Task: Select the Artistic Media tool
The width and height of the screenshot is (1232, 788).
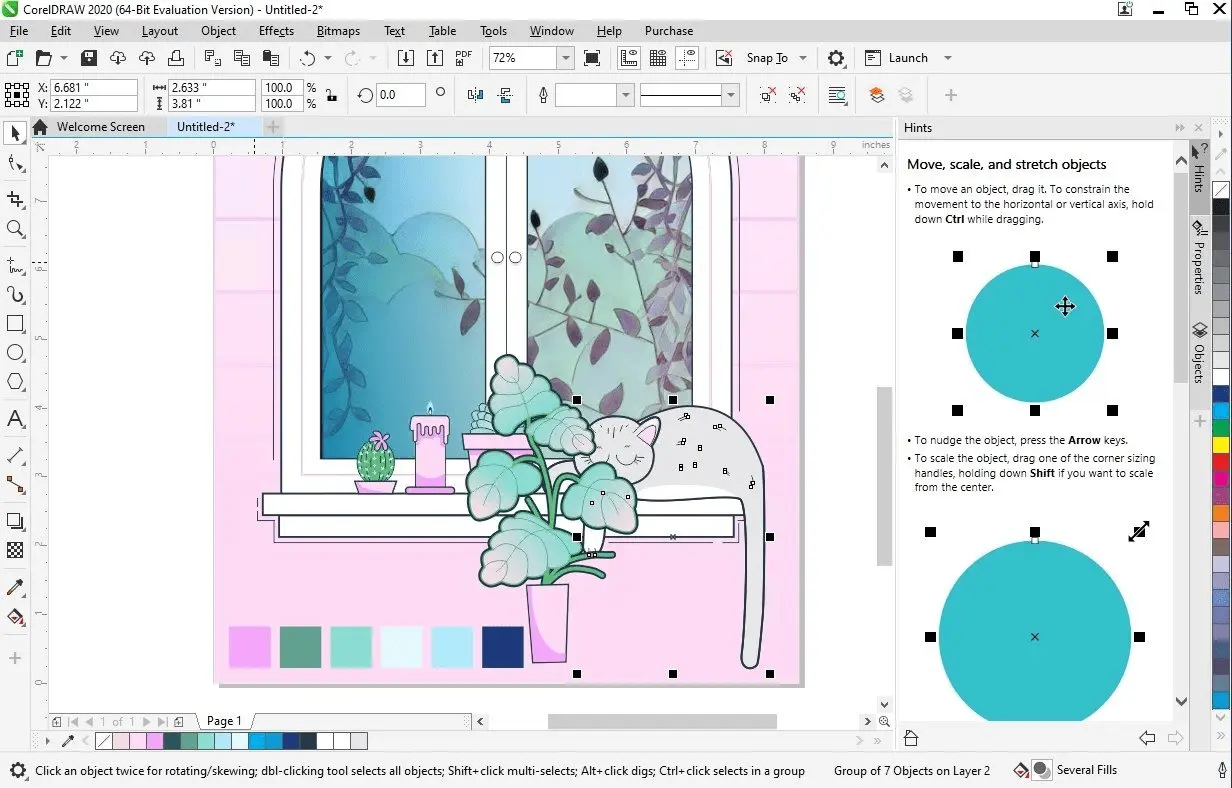Action: [x=15, y=295]
